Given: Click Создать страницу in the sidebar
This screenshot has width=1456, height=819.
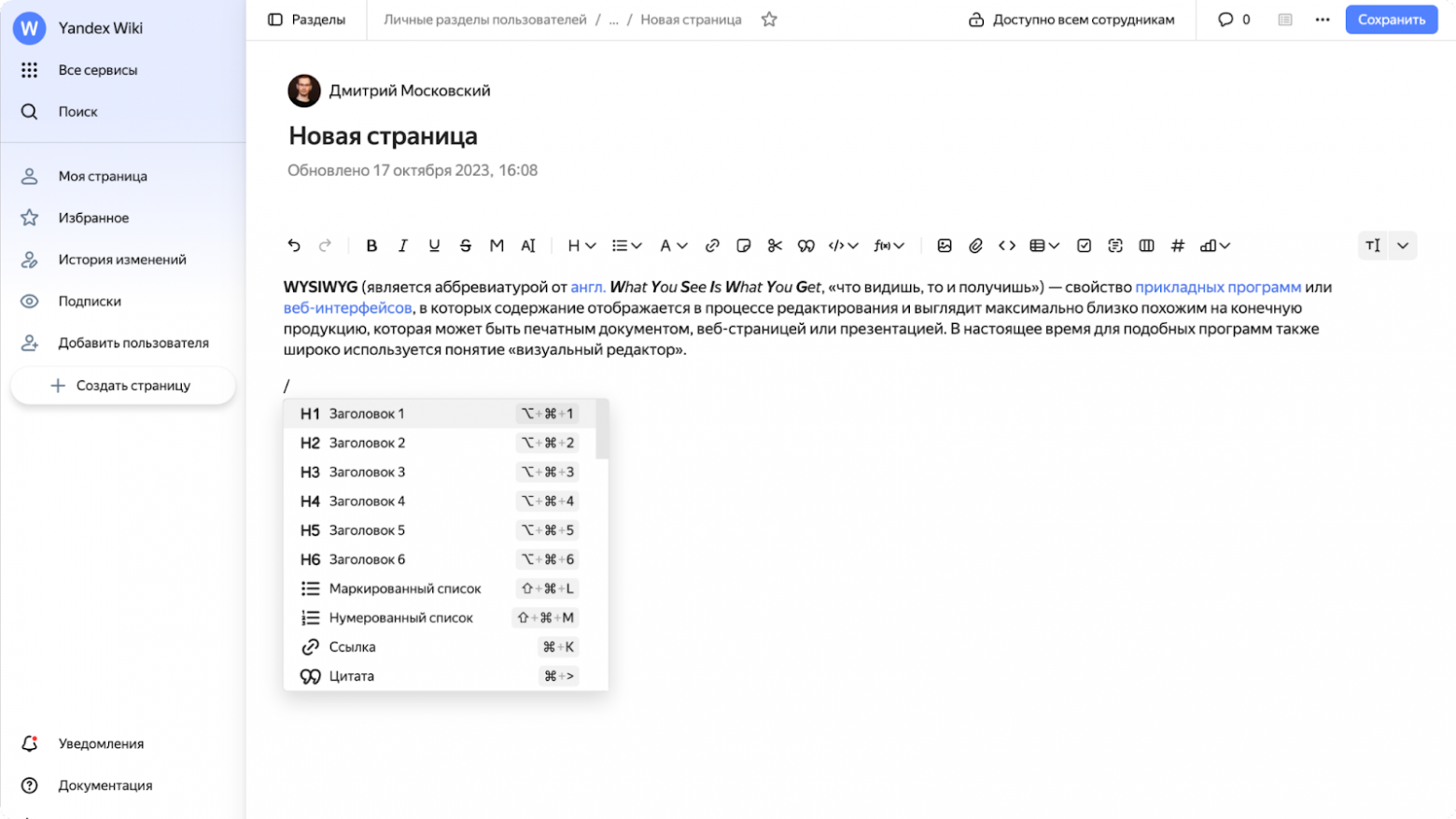Looking at the screenshot, I should (122, 385).
